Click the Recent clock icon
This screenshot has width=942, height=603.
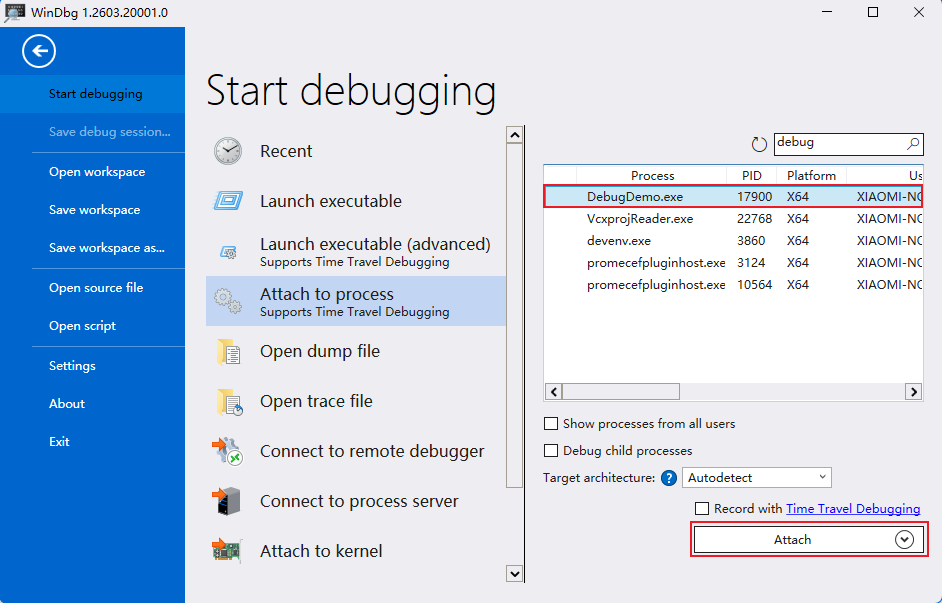click(x=228, y=151)
